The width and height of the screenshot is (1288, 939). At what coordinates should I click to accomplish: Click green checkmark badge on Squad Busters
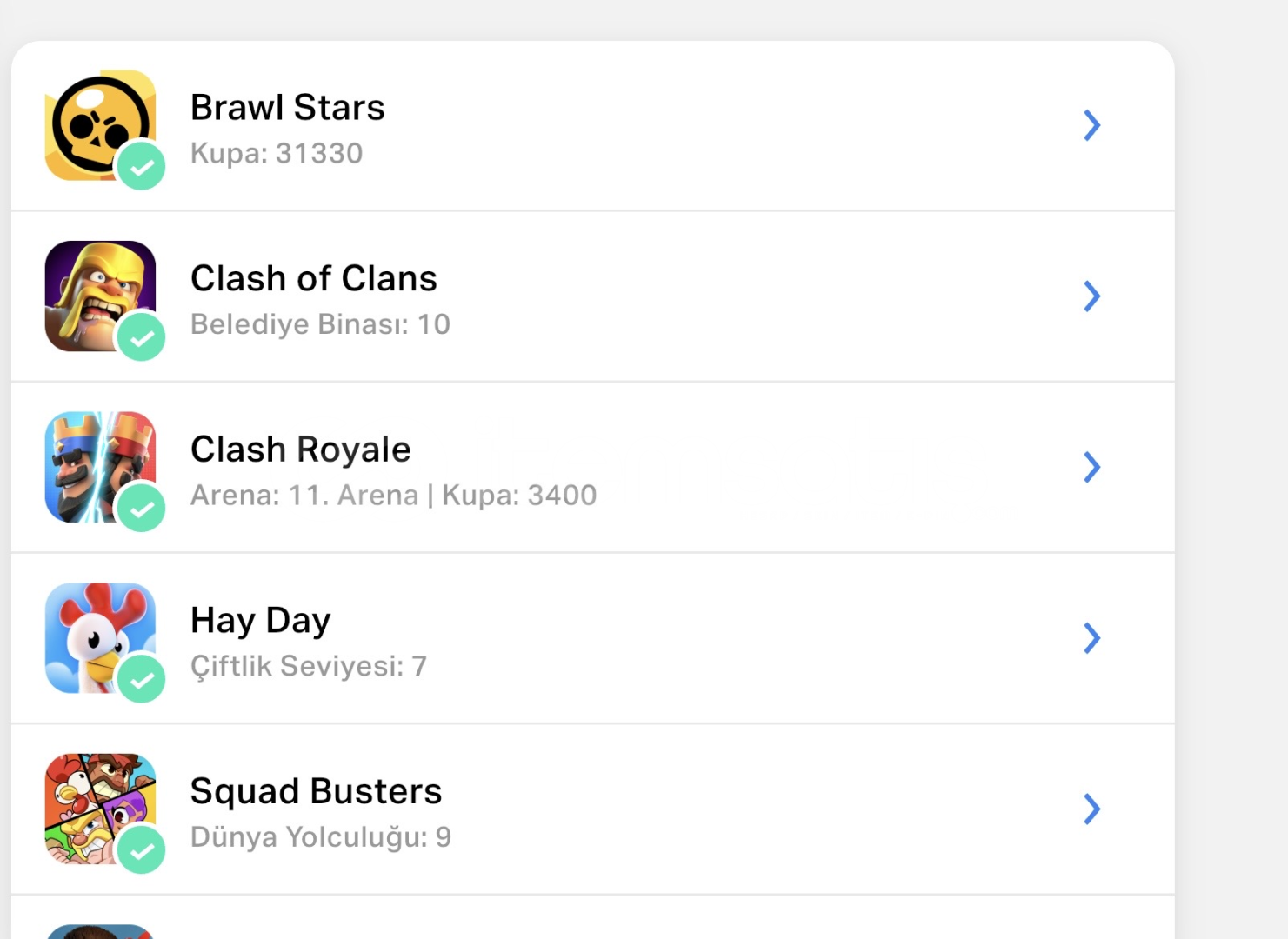(141, 849)
